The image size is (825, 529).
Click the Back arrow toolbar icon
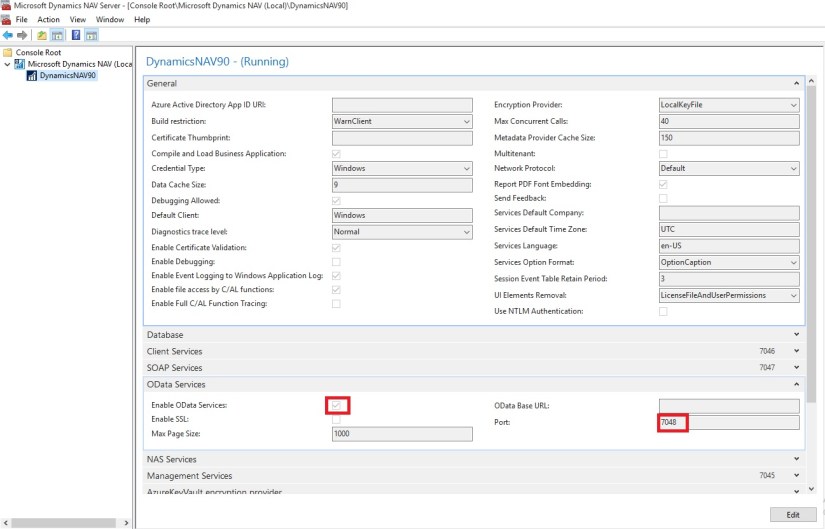pos(7,35)
